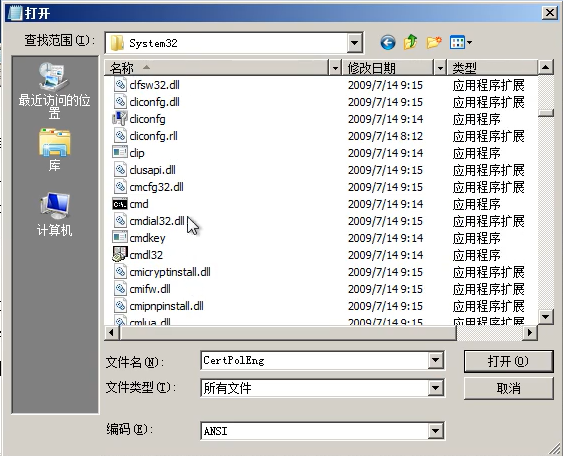Screen dimensions: 563x456
Task: Select the cliconfg.dll file icon
Action: 120,102
